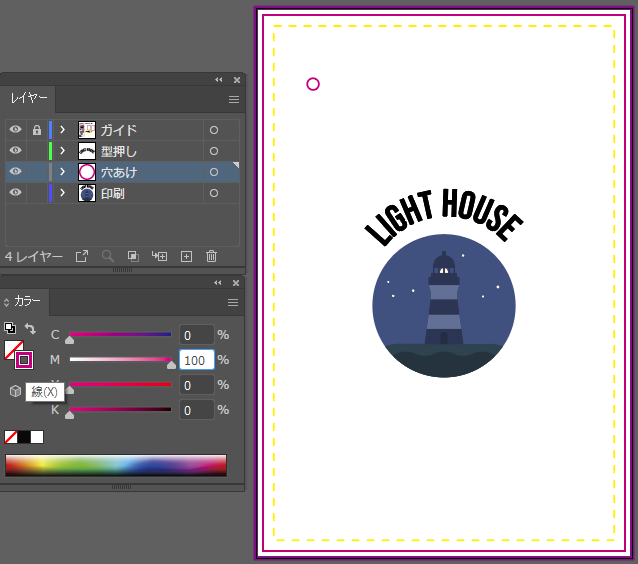
Task: Toggle visibility of the 印刷 layer
Action: [x=15, y=193]
